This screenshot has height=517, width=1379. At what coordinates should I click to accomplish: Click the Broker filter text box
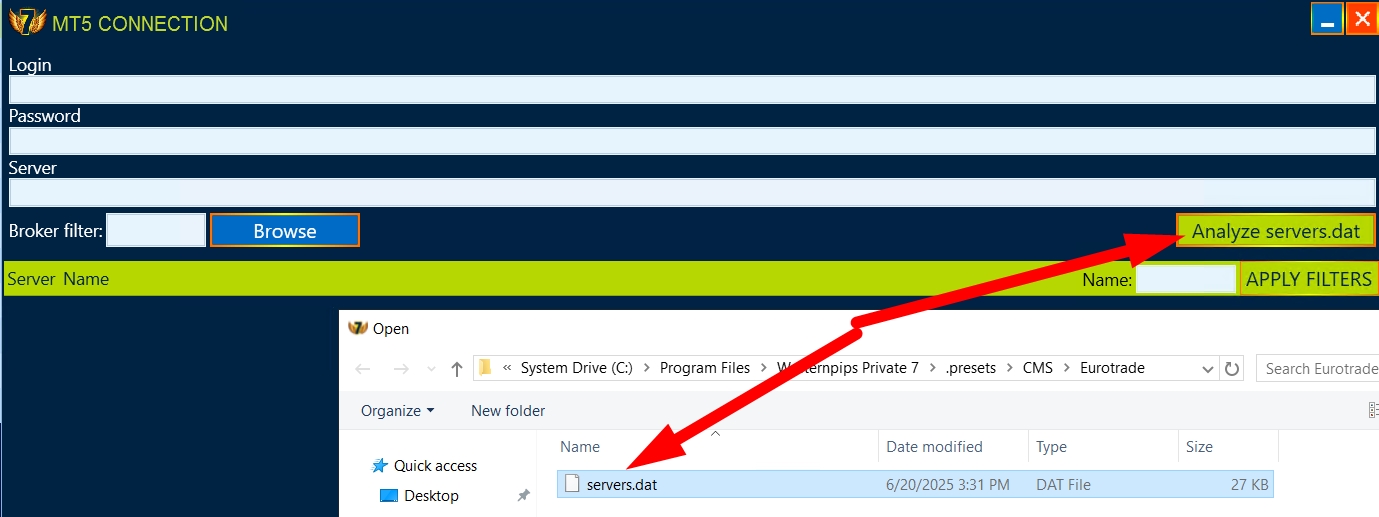pyautogui.click(x=156, y=230)
